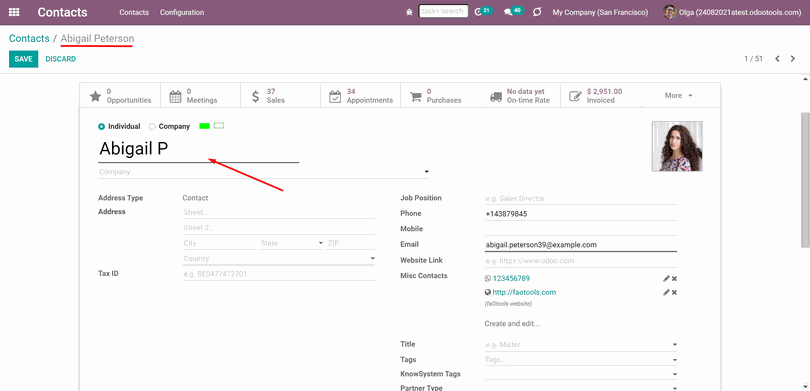Open Sales dollar stat button
Image resolution: width=810 pixels, height=391 pixels.
[281, 96]
